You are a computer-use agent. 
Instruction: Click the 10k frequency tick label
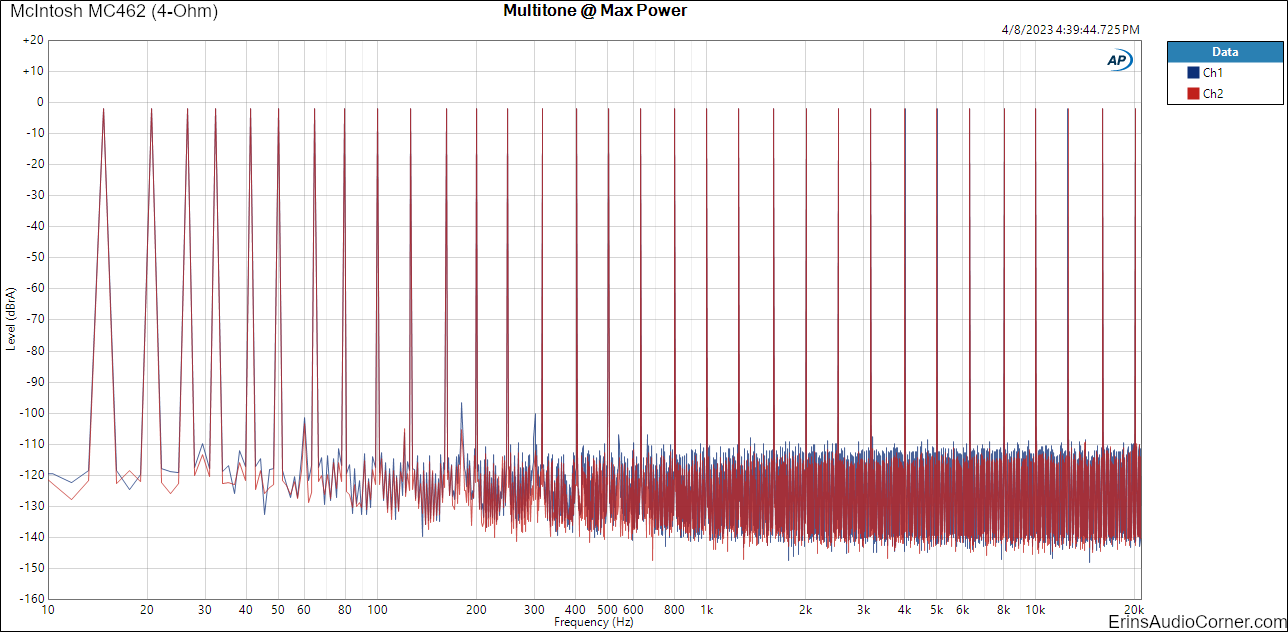tap(1035, 609)
